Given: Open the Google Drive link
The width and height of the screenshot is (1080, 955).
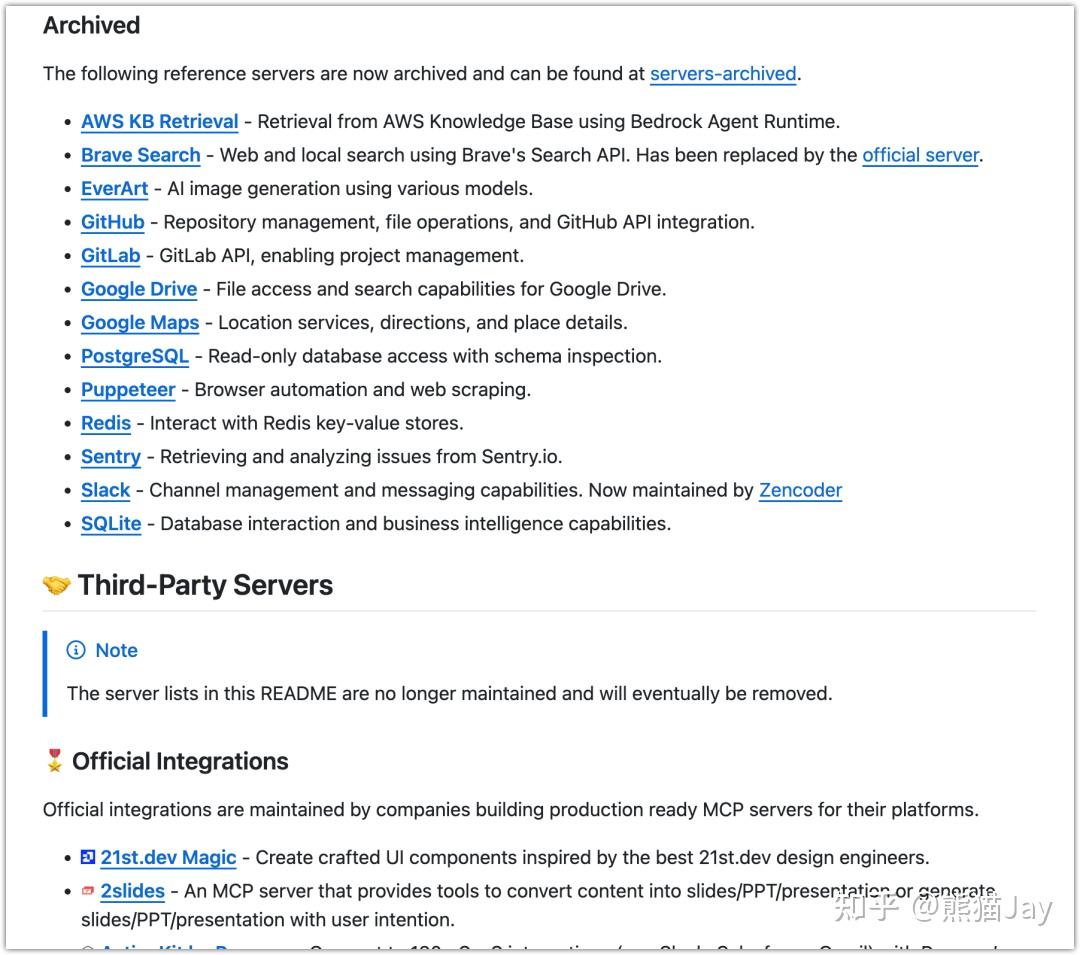Looking at the screenshot, I should tap(138, 289).
